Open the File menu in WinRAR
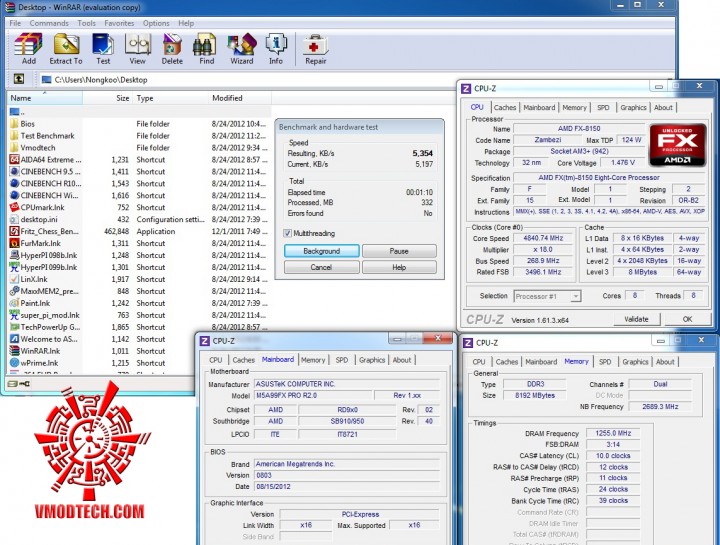720x545 pixels. 15,23
